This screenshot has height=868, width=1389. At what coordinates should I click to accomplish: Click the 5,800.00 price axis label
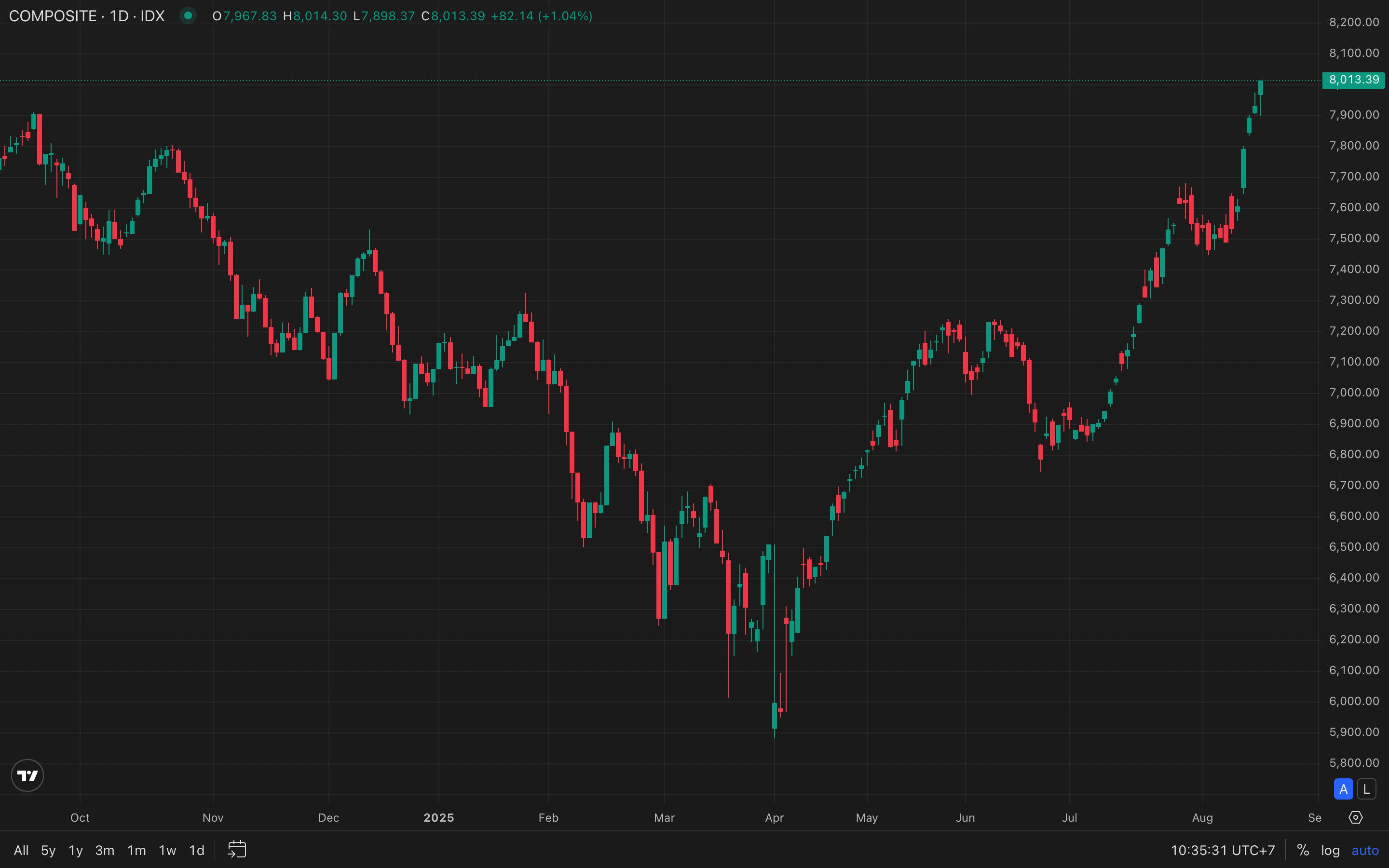1354,763
